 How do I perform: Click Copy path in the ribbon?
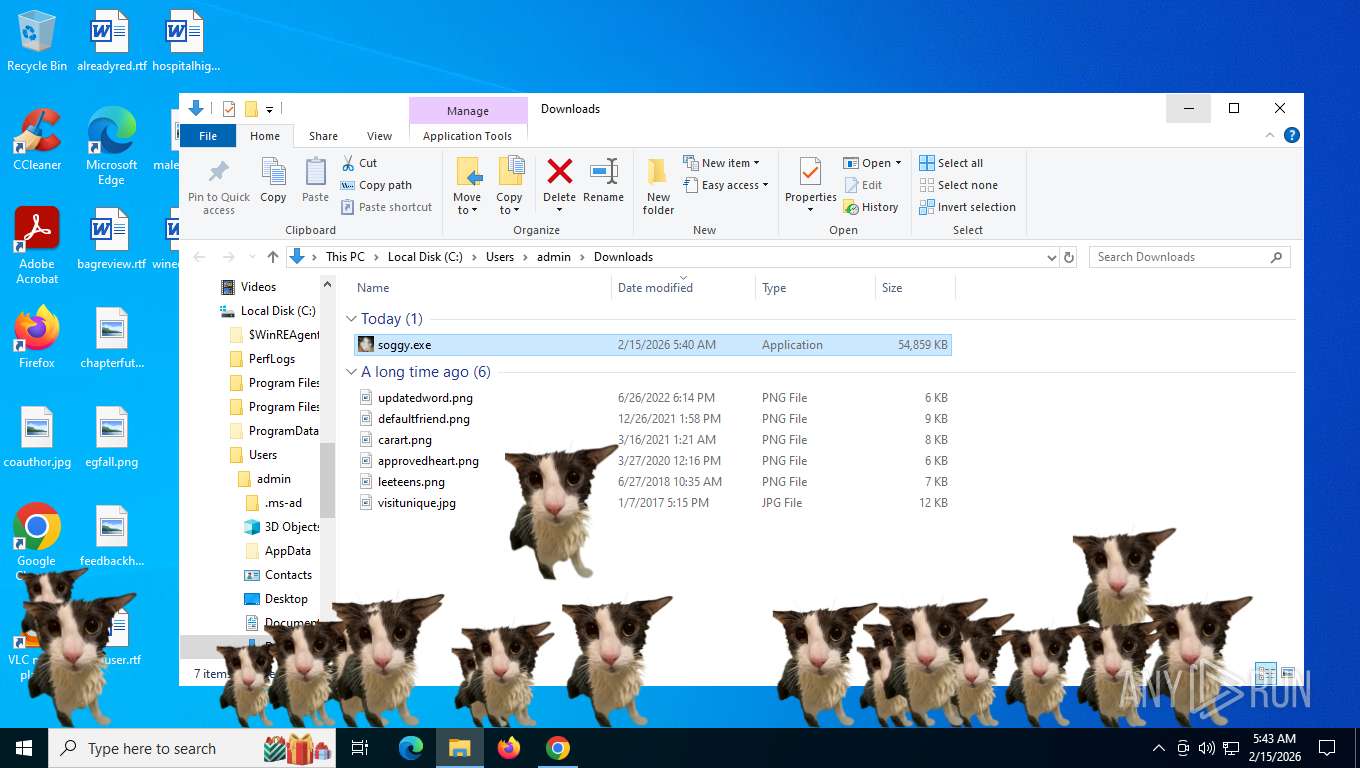click(376, 185)
